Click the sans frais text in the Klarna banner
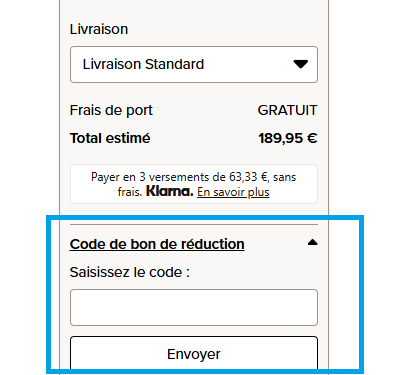The height and width of the screenshot is (375, 406). pos(284,177)
